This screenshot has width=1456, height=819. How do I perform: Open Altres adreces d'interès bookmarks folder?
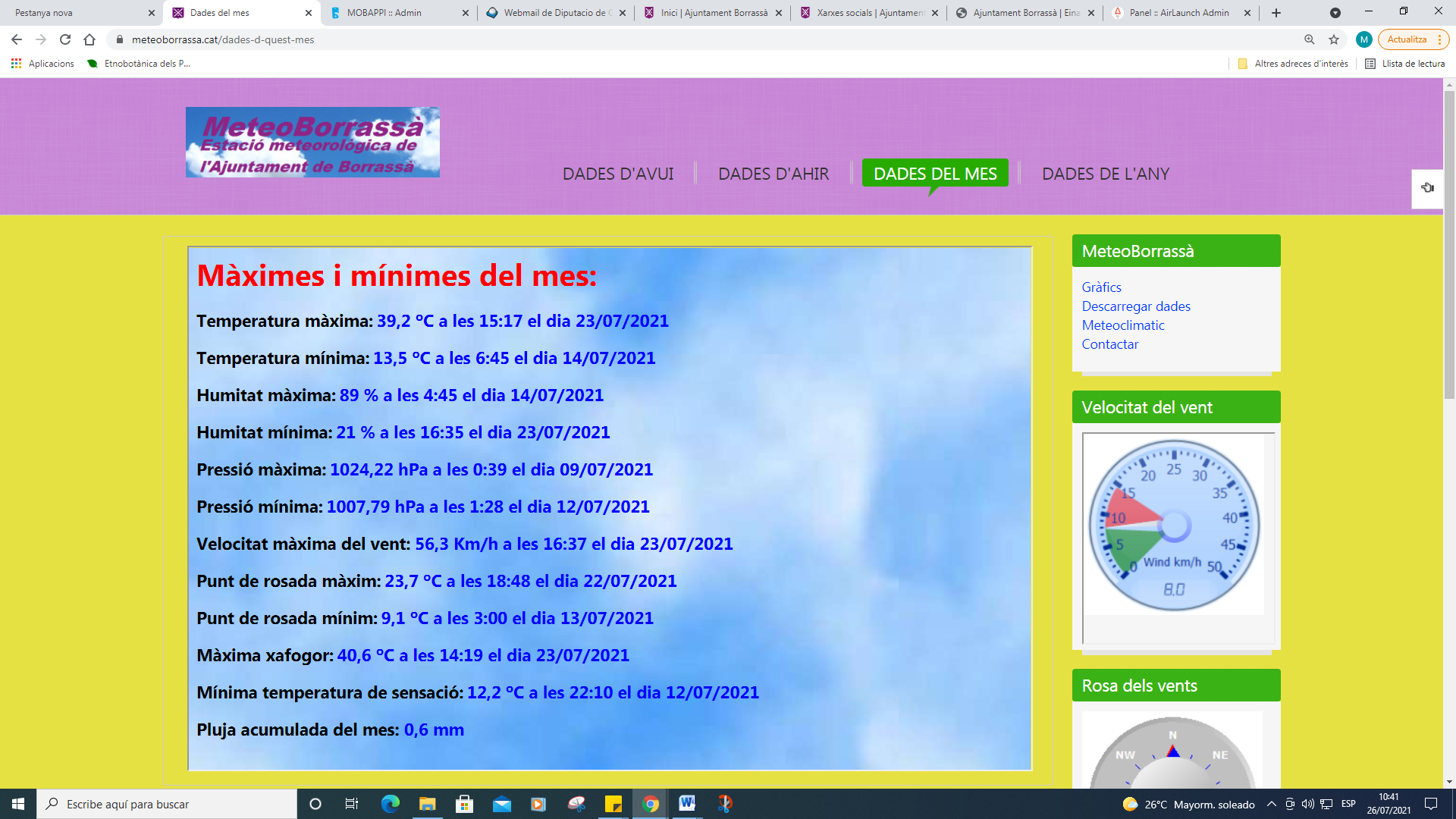(1293, 64)
